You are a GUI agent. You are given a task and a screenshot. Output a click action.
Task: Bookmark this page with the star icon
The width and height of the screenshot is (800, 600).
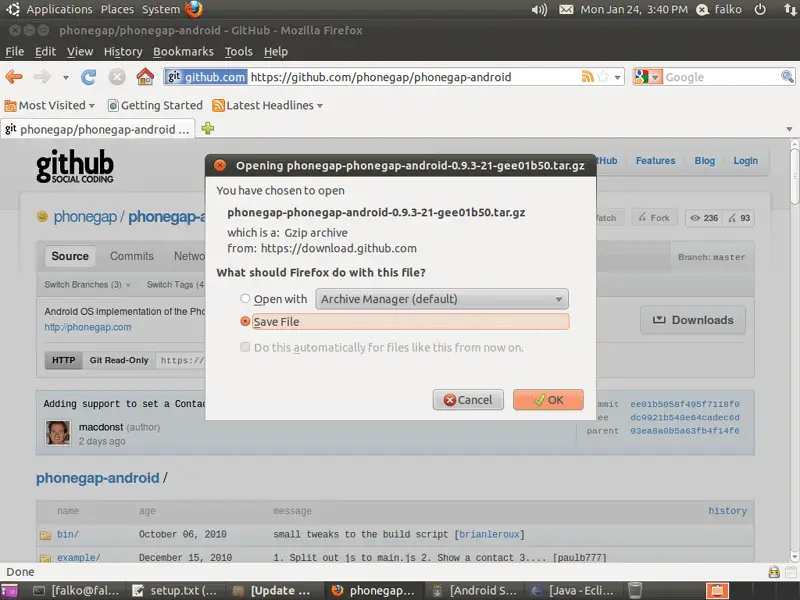[603, 77]
